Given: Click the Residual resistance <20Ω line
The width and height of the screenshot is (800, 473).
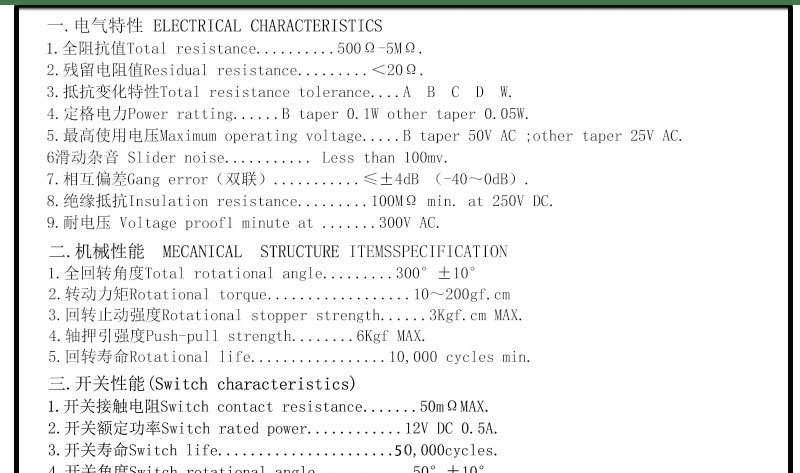Looking at the screenshot, I should click(x=235, y=70).
